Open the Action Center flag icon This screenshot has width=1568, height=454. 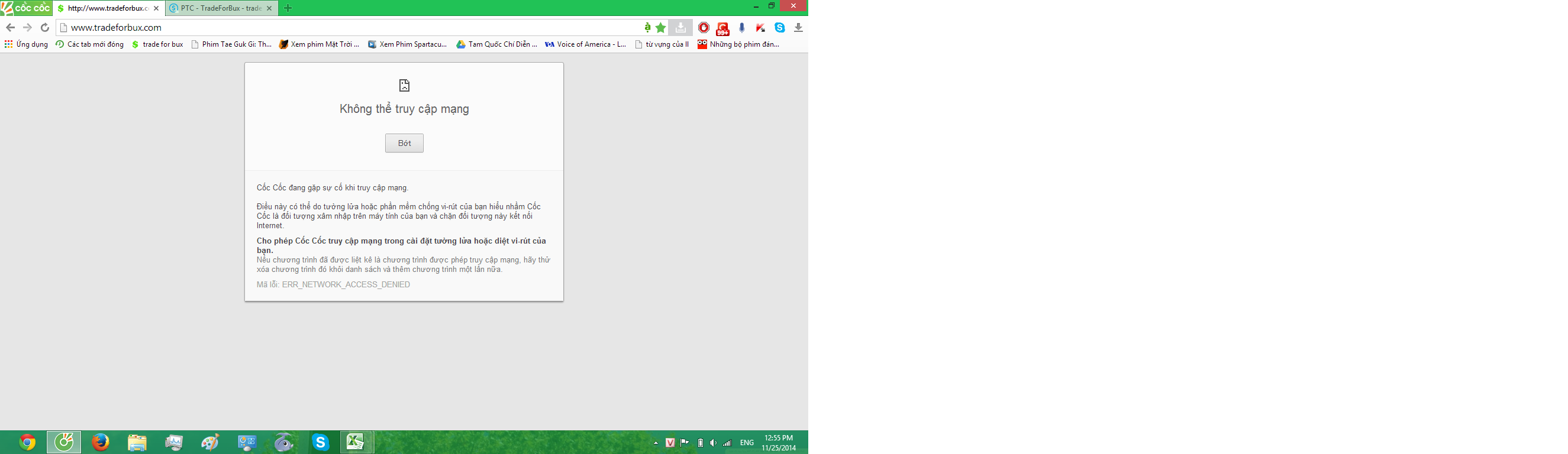[685, 442]
